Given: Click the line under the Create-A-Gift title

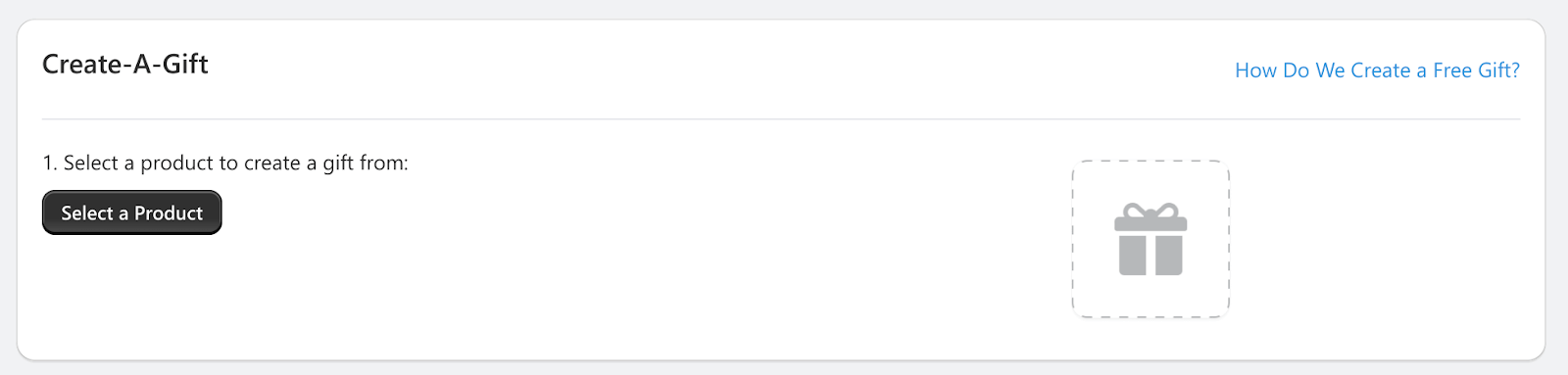Looking at the screenshot, I should (781, 119).
